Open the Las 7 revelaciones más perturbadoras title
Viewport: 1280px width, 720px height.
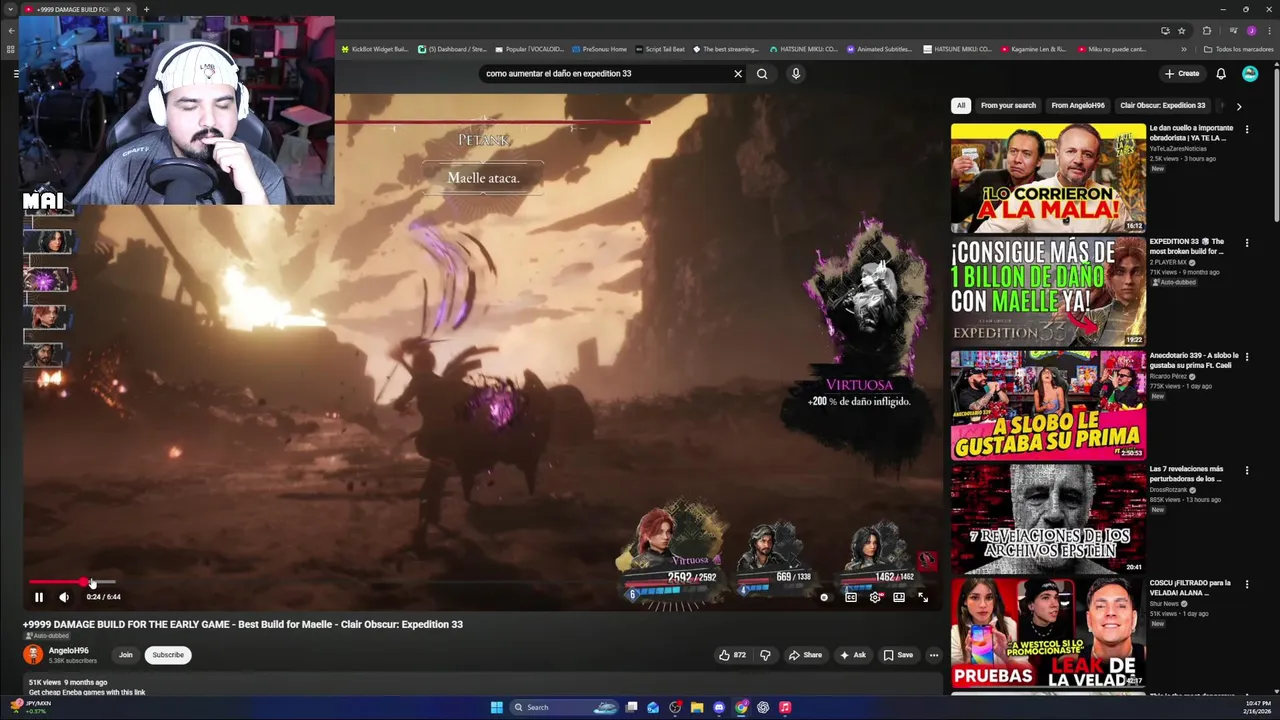pos(1188,474)
